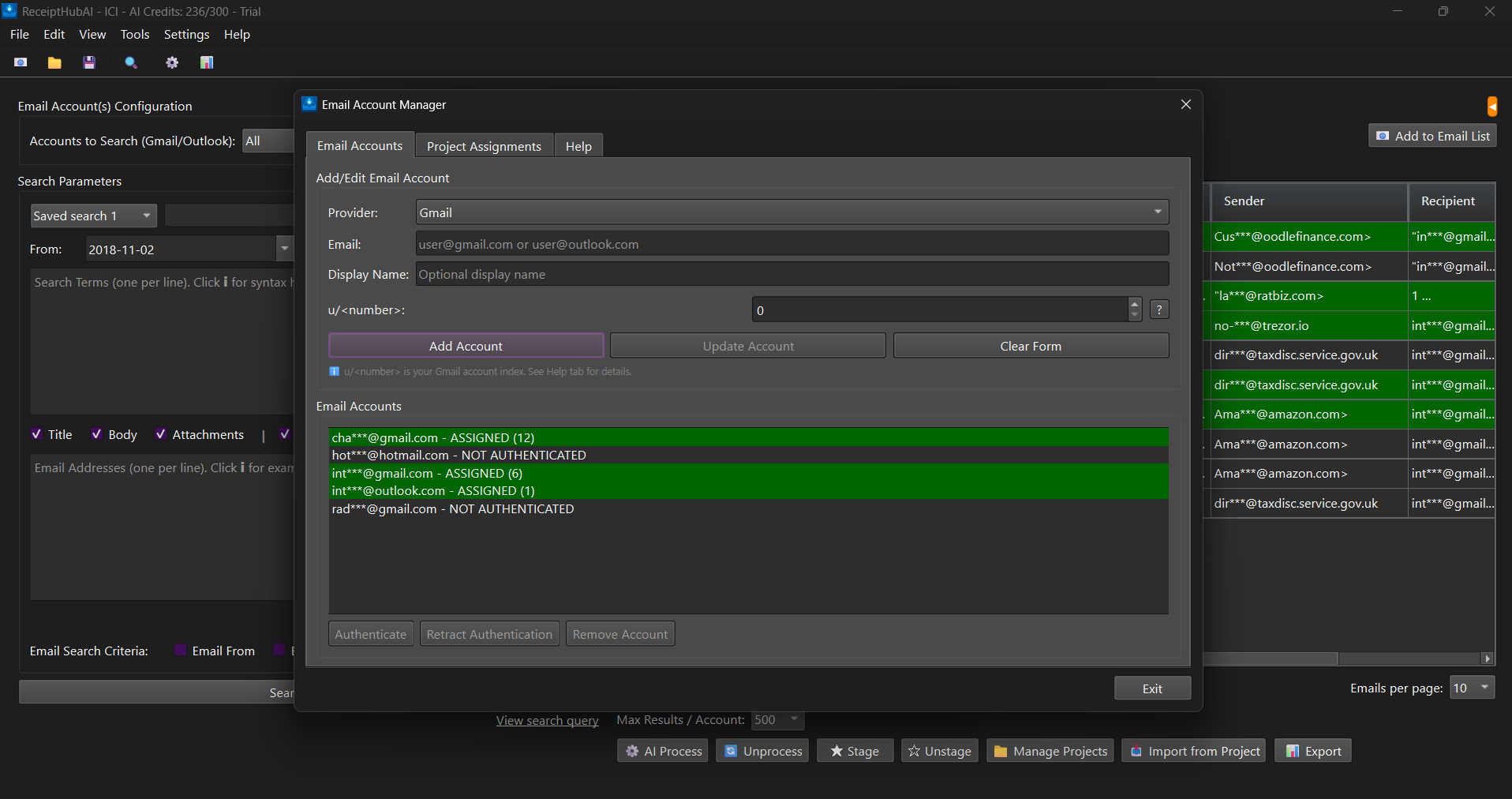Expand the Saved search 1 dropdown
The width and height of the screenshot is (1512, 799).
[93, 216]
